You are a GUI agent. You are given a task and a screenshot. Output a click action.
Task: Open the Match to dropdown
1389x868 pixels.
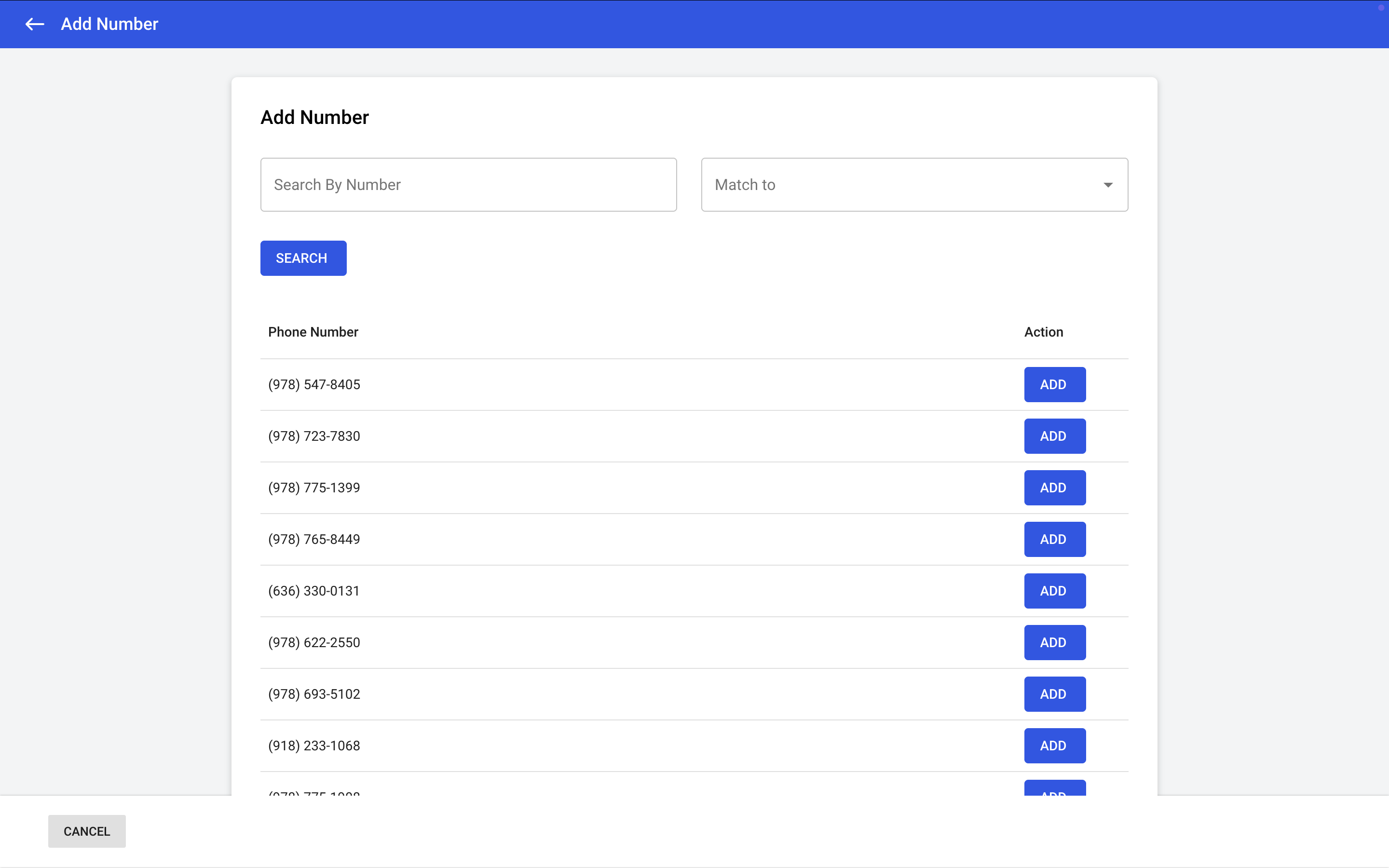(914, 185)
